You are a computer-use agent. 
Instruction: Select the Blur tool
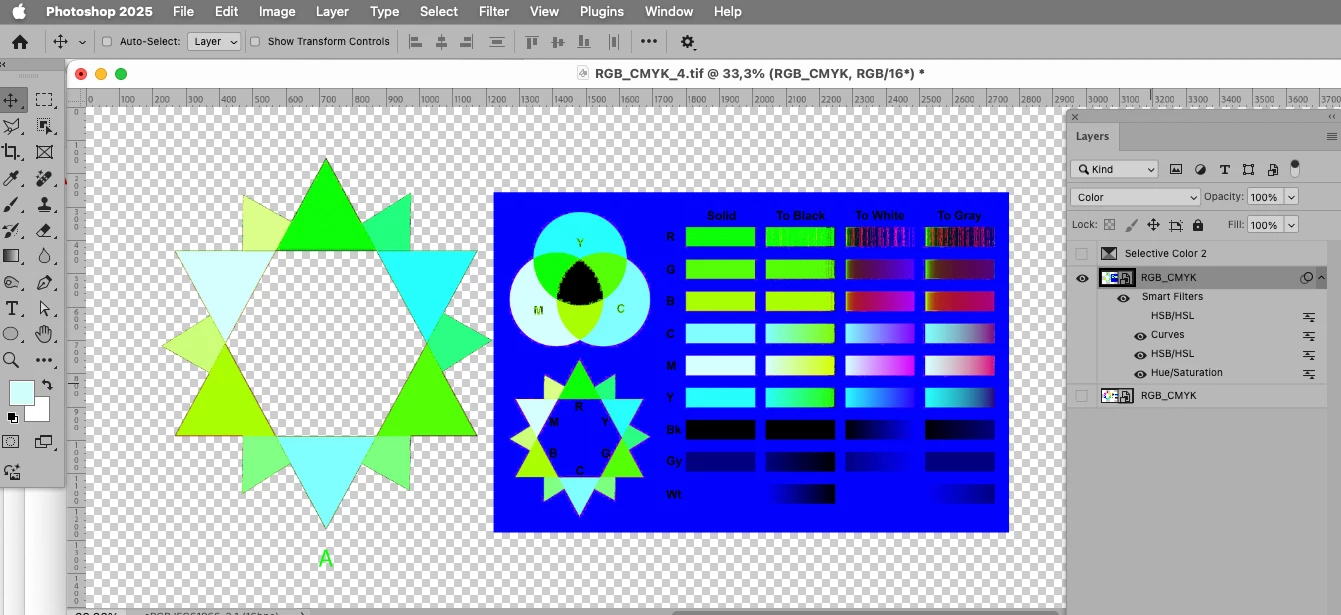pyautogui.click(x=44, y=256)
